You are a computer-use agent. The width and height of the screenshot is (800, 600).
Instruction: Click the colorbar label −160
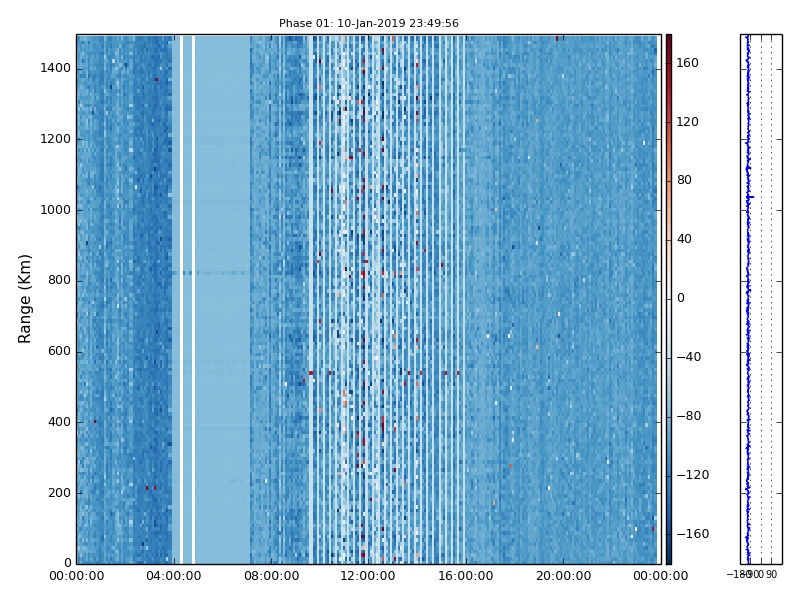tap(693, 534)
